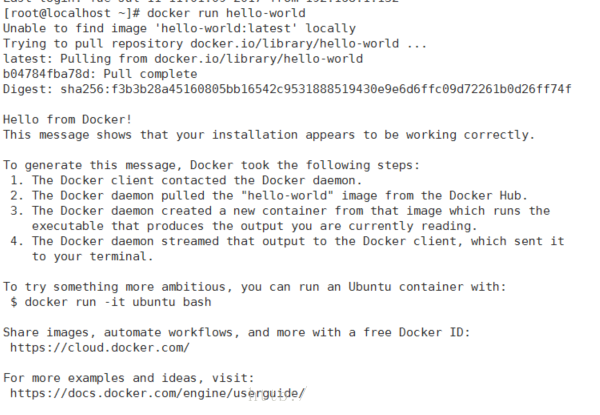The image size is (600, 415).
Task: Click the 'For more examples and ideas' line
Action: [129, 378]
